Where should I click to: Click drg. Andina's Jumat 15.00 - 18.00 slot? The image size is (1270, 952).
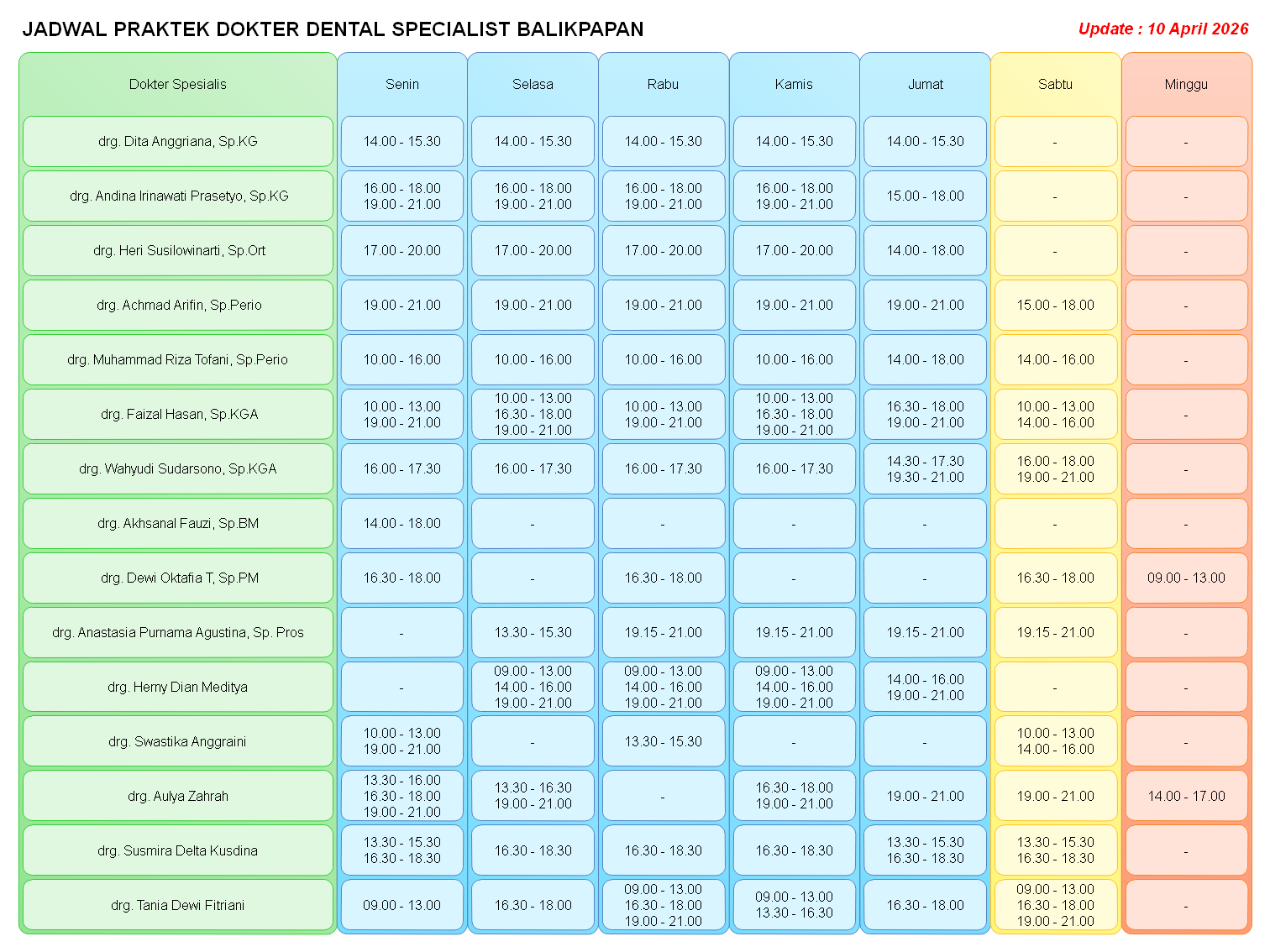coord(925,196)
